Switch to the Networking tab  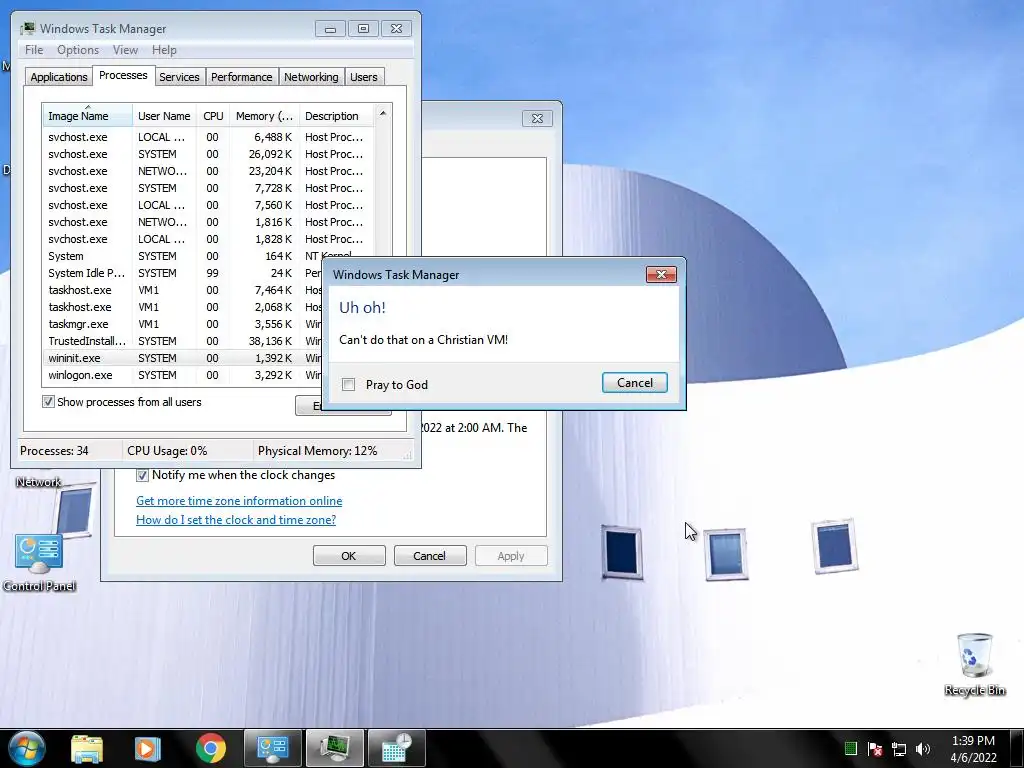point(311,77)
